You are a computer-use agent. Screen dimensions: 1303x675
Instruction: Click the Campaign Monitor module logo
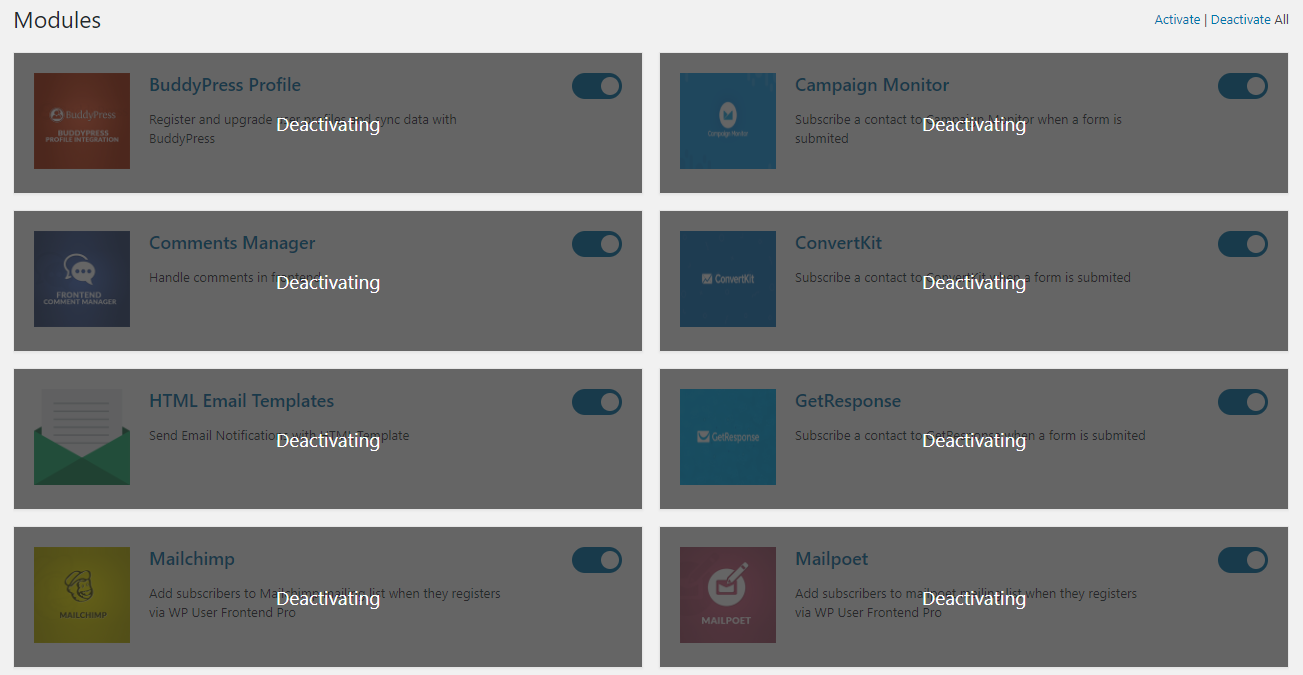pos(728,121)
